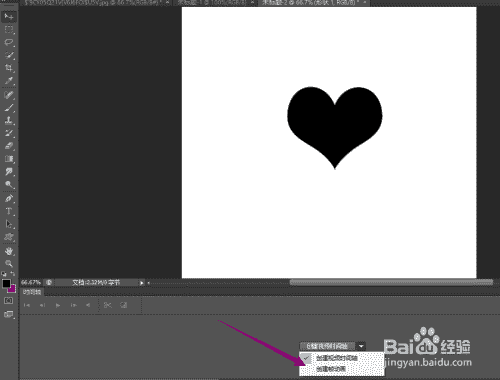Click the 文档 document size status text
This screenshot has width=500, height=380.
(96, 283)
